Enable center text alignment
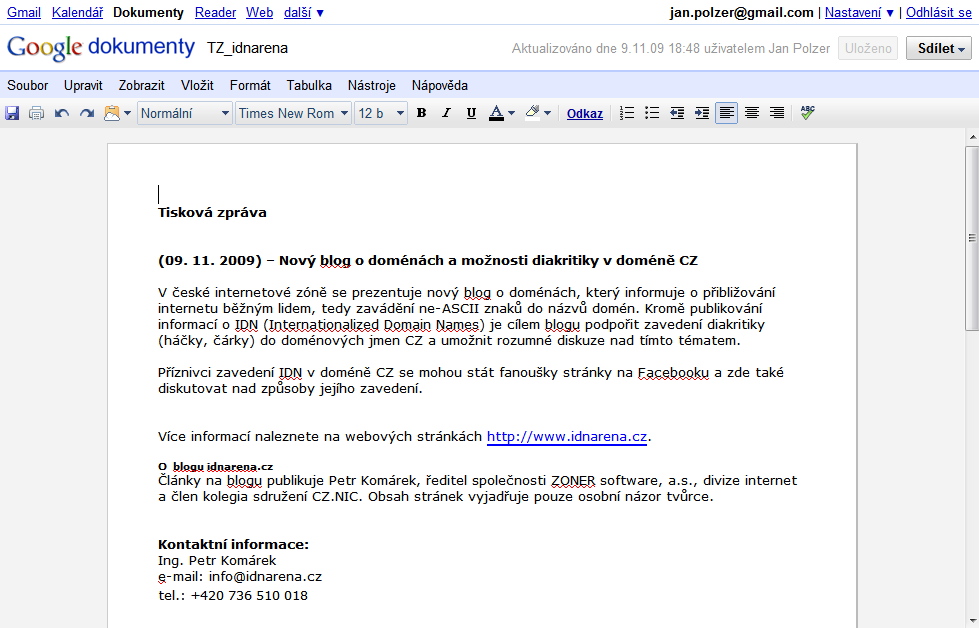 pyautogui.click(x=752, y=113)
